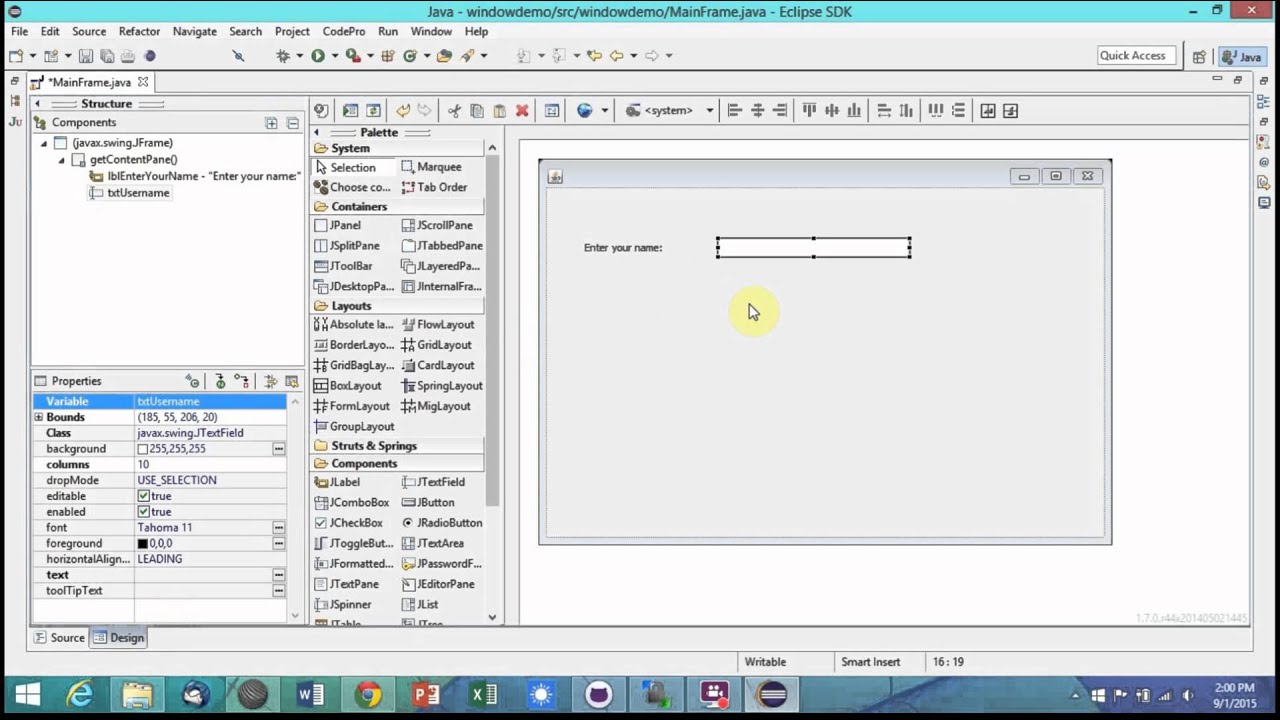
Task: Click Collapse All icon in Components panel
Action: pos(292,123)
